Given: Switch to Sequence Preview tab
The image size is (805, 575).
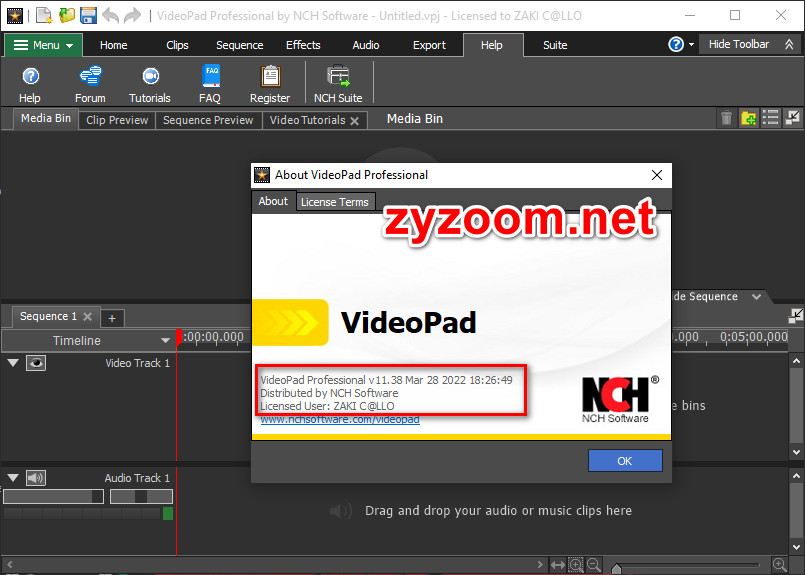Looking at the screenshot, I should 208,120.
